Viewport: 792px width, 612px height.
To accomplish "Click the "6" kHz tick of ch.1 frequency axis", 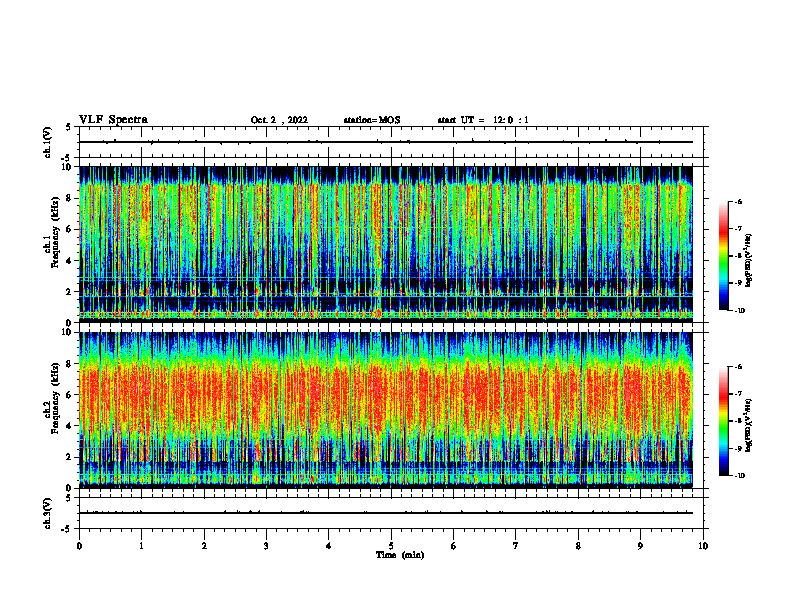I will (x=69, y=229).
